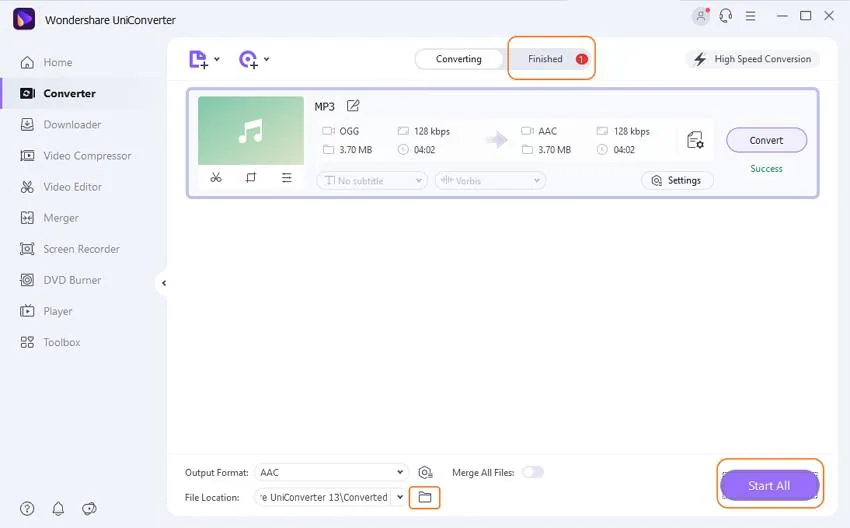Click the Toolbox icon
850x528 pixels.
pos(27,342)
